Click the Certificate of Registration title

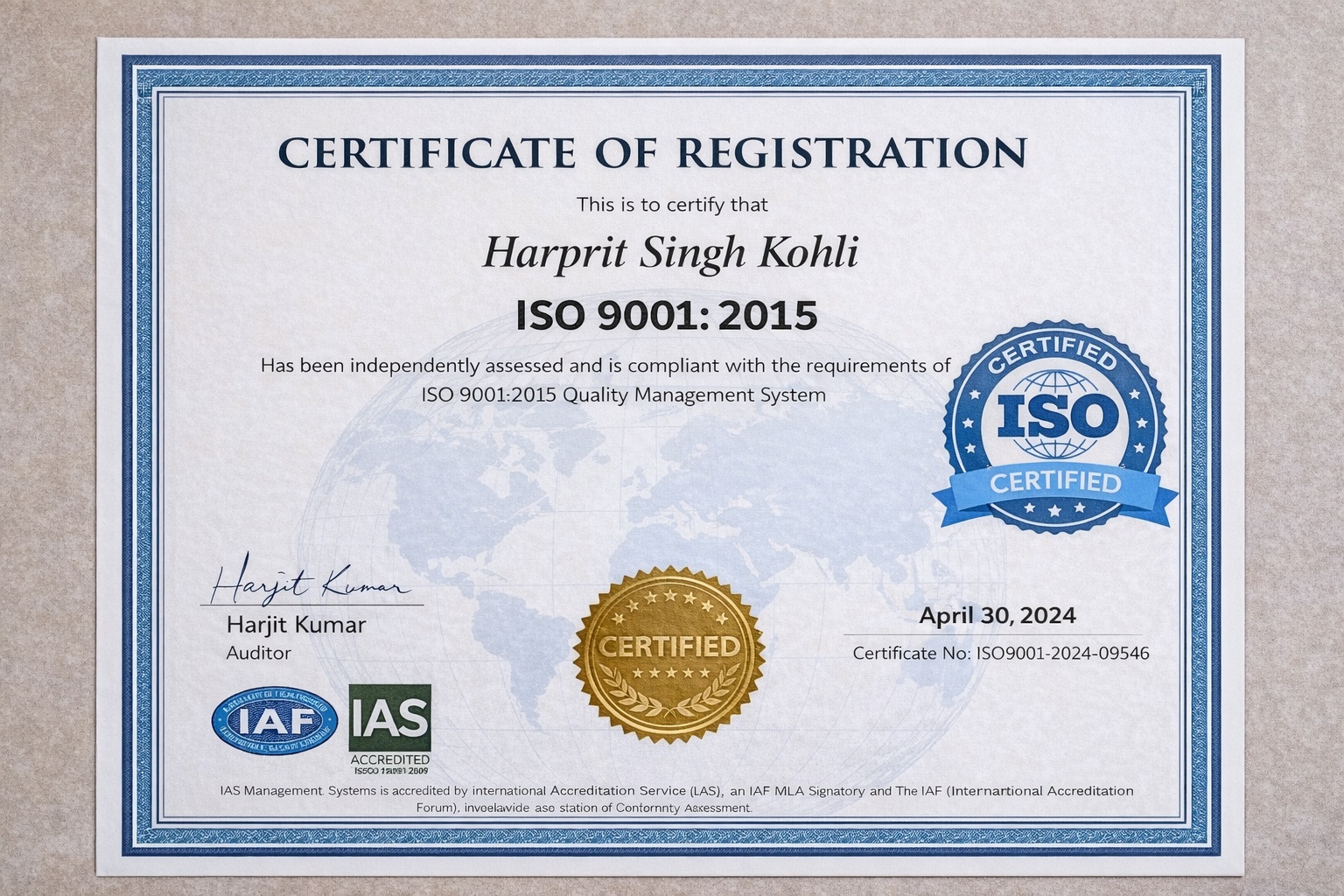tap(652, 153)
